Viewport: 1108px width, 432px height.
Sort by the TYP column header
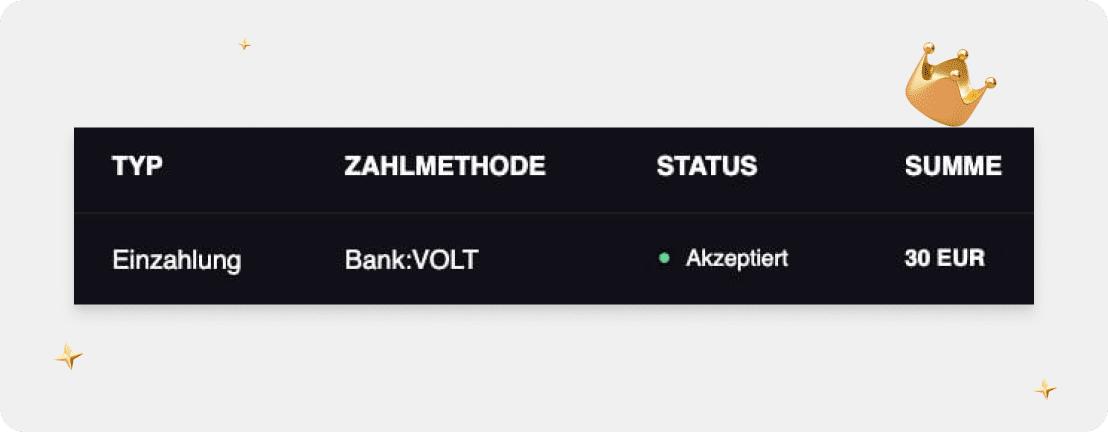pos(137,167)
